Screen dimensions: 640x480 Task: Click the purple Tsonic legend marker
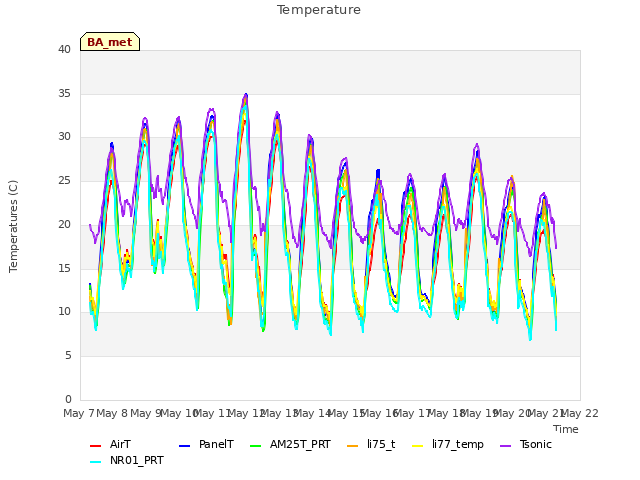click(505, 446)
